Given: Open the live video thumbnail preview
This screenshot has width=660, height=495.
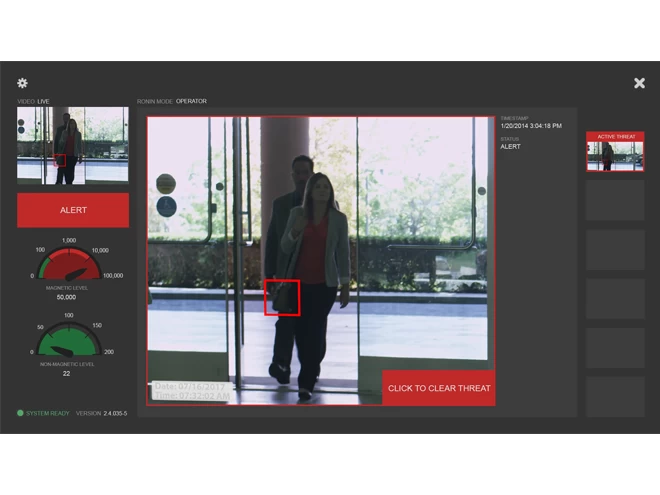Looking at the screenshot, I should [x=73, y=146].
